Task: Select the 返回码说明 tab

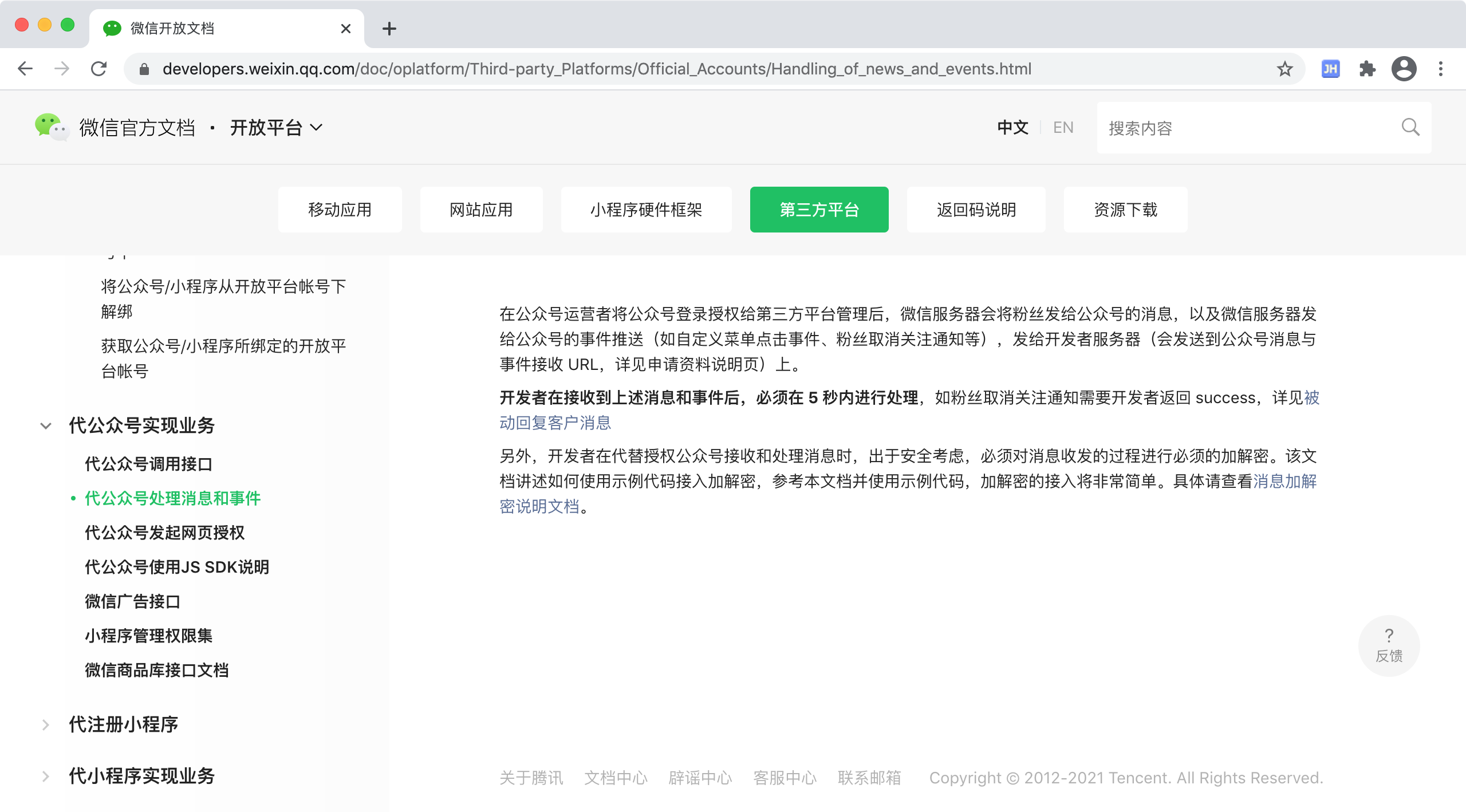Action: click(x=976, y=210)
